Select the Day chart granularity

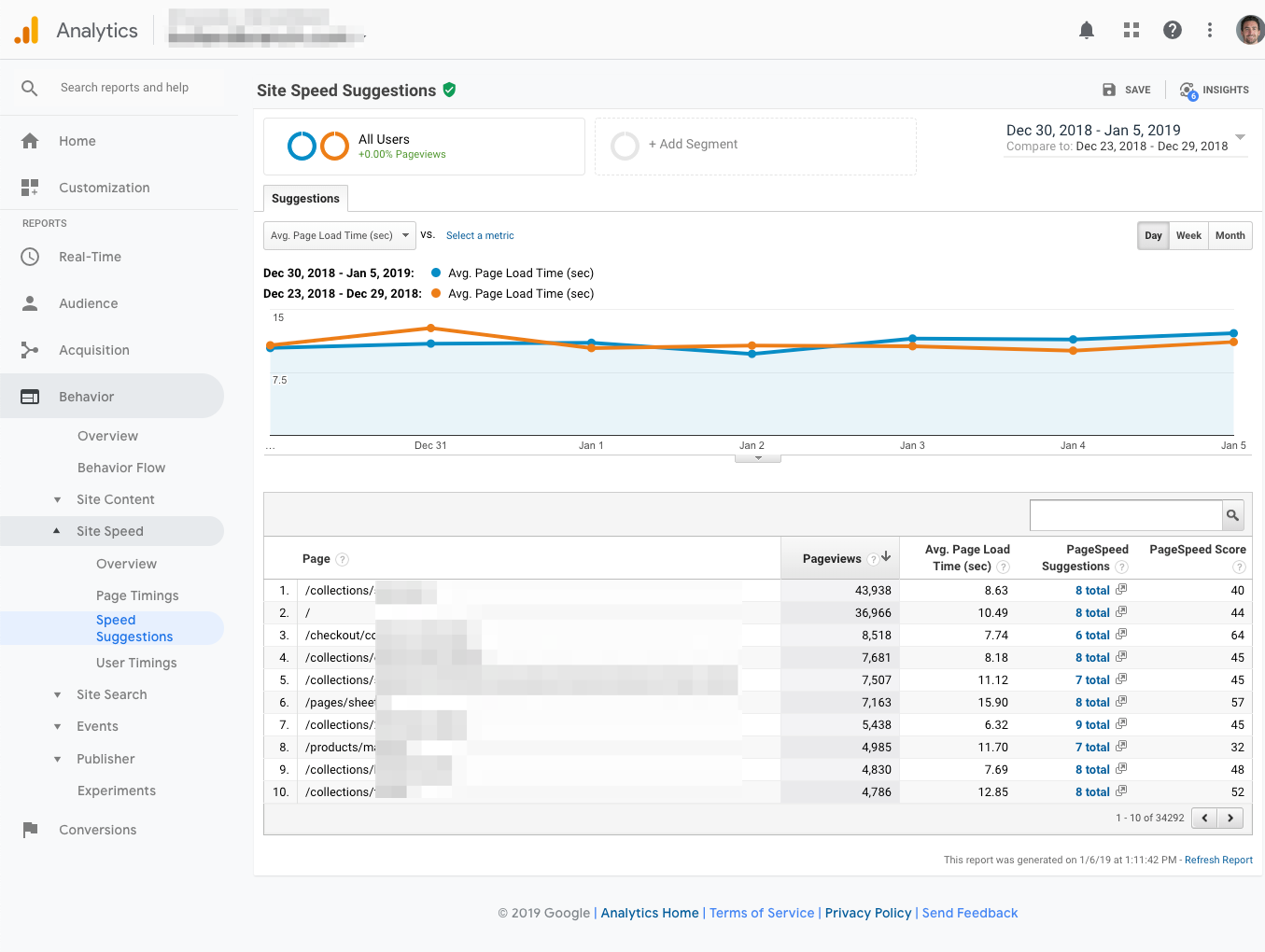tap(1153, 235)
